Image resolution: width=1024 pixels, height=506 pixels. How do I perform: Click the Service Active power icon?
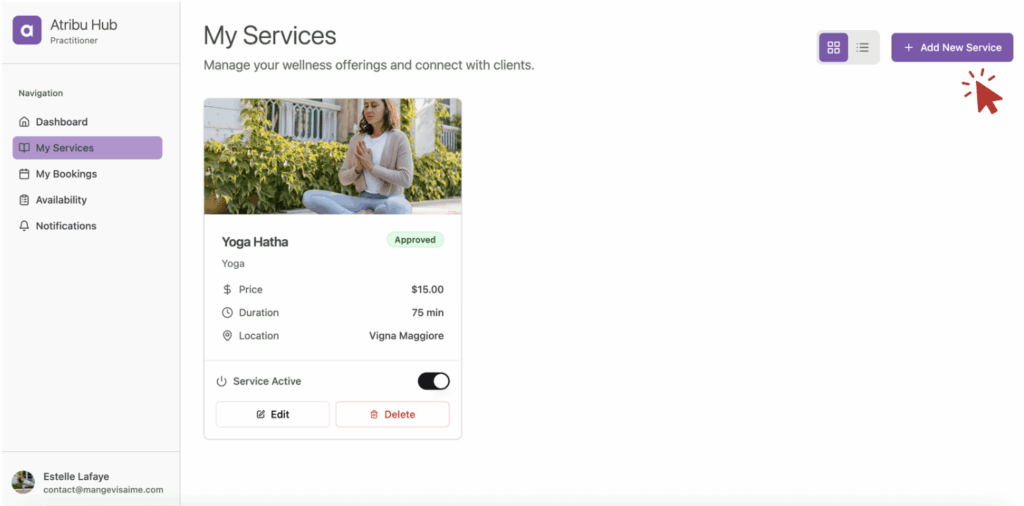coord(221,381)
